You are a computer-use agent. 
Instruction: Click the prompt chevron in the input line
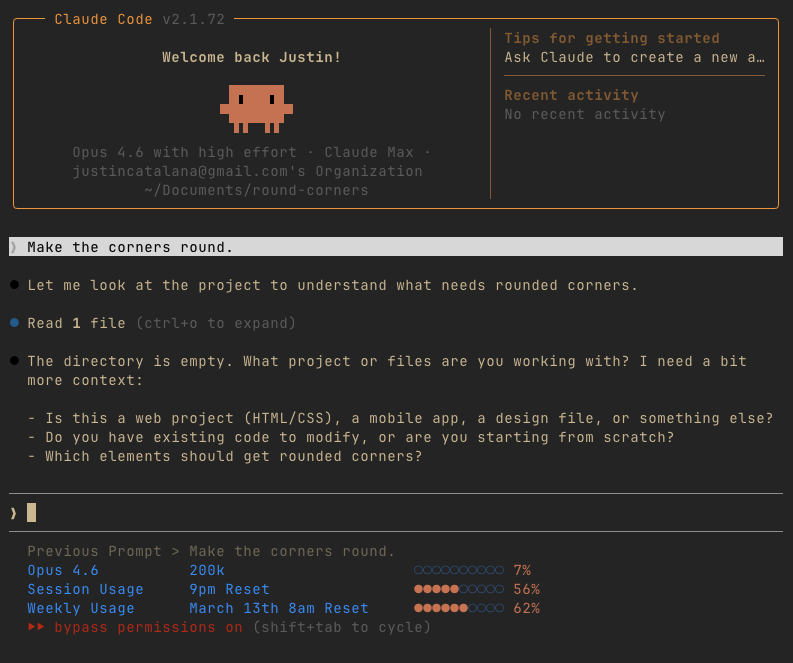(14, 513)
